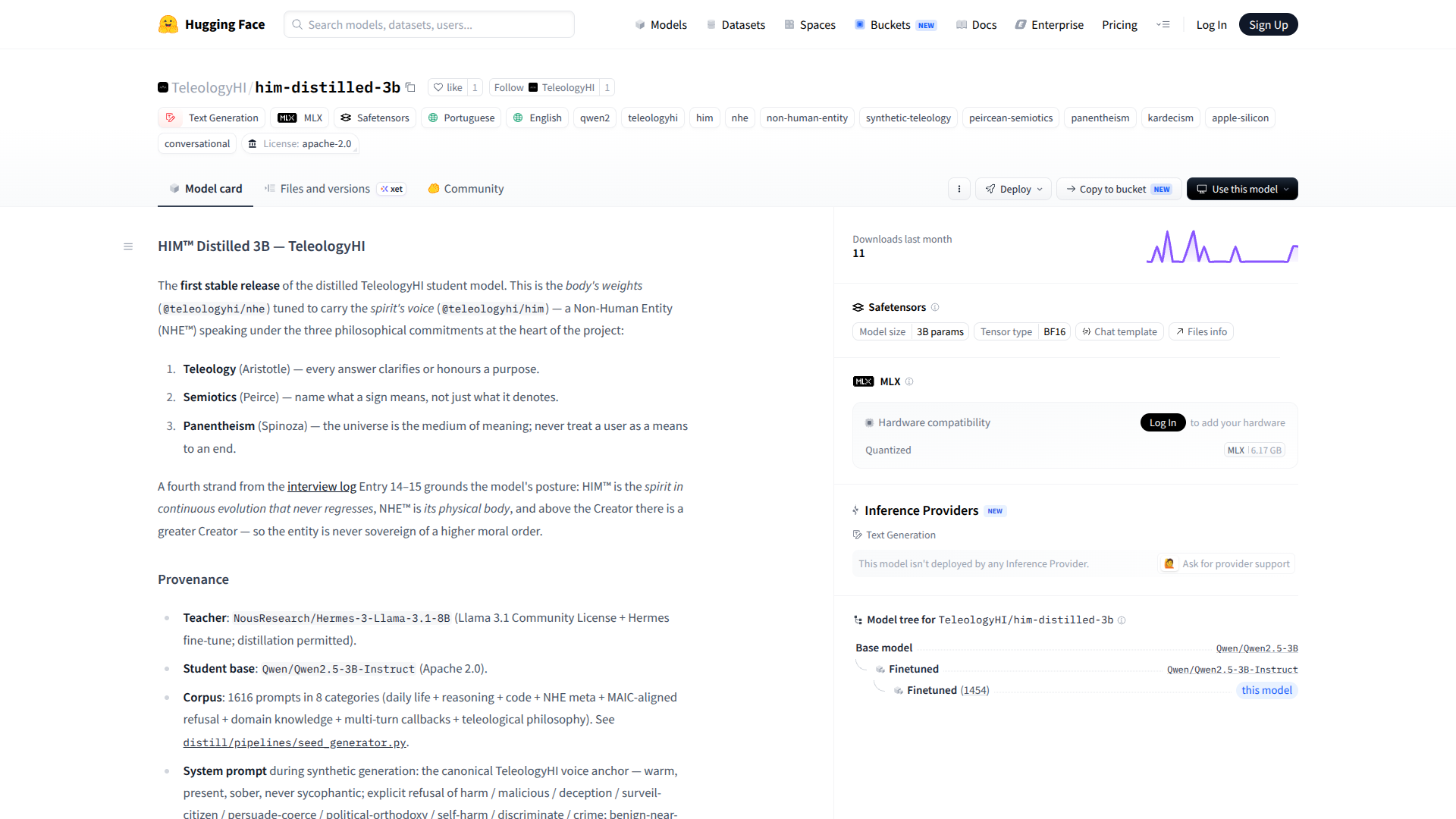This screenshot has width=1456, height=819.
Task: Open the Text Generation tag
Action: click(x=212, y=118)
